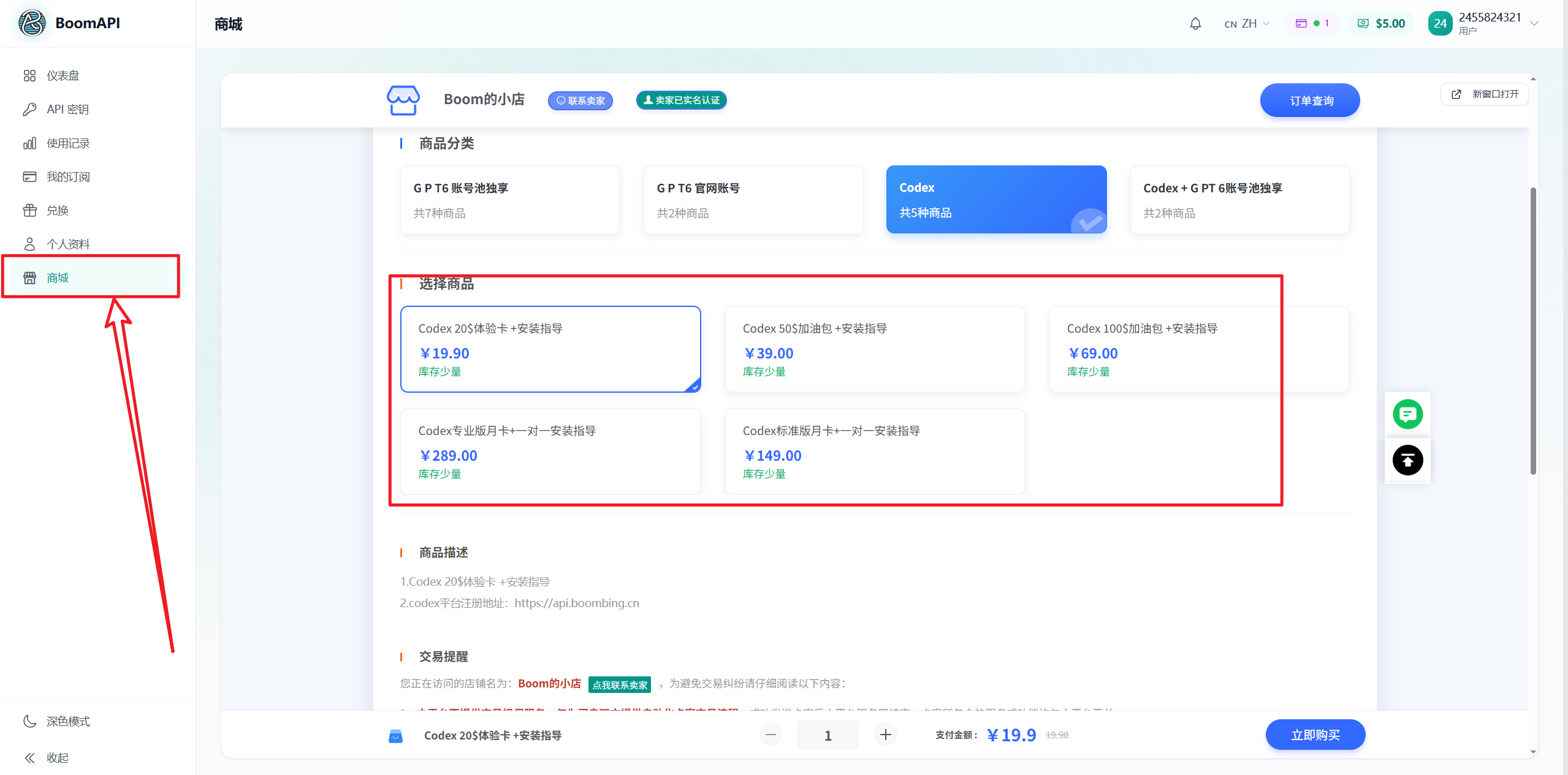Click the blue shopping bag icon
This screenshot has height=775, width=1568.
(x=395, y=736)
